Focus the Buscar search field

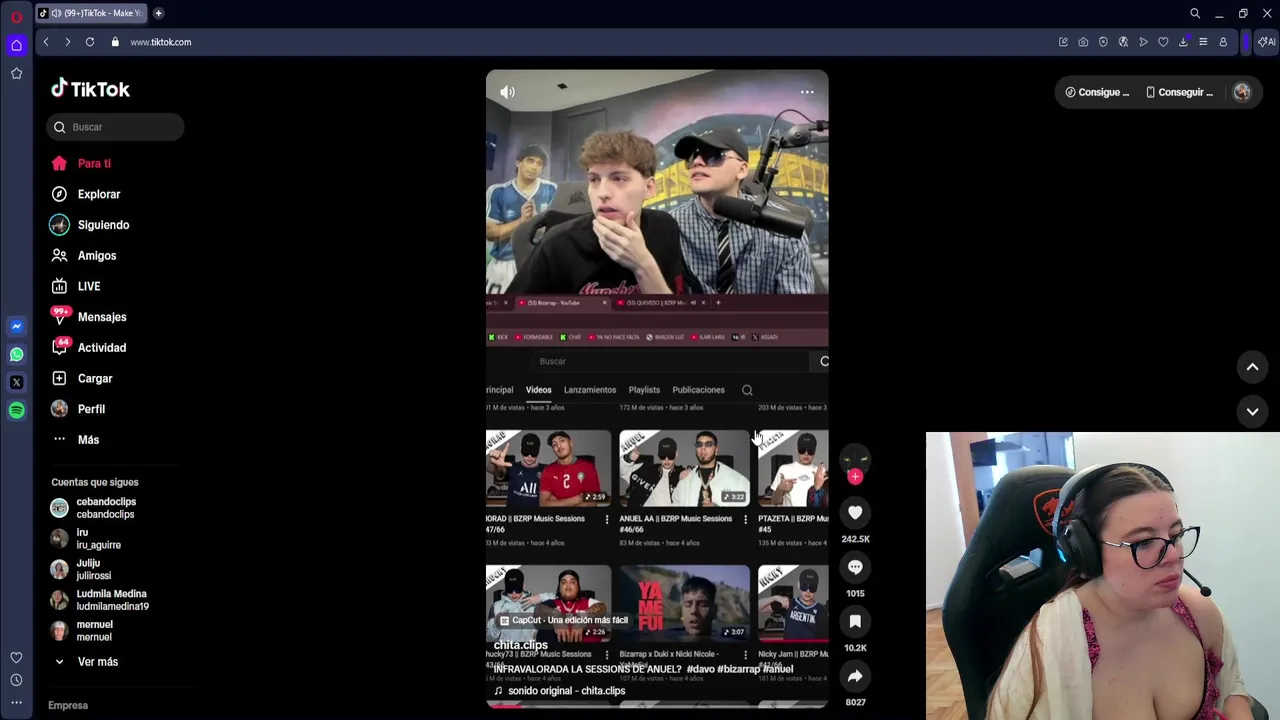coord(115,127)
